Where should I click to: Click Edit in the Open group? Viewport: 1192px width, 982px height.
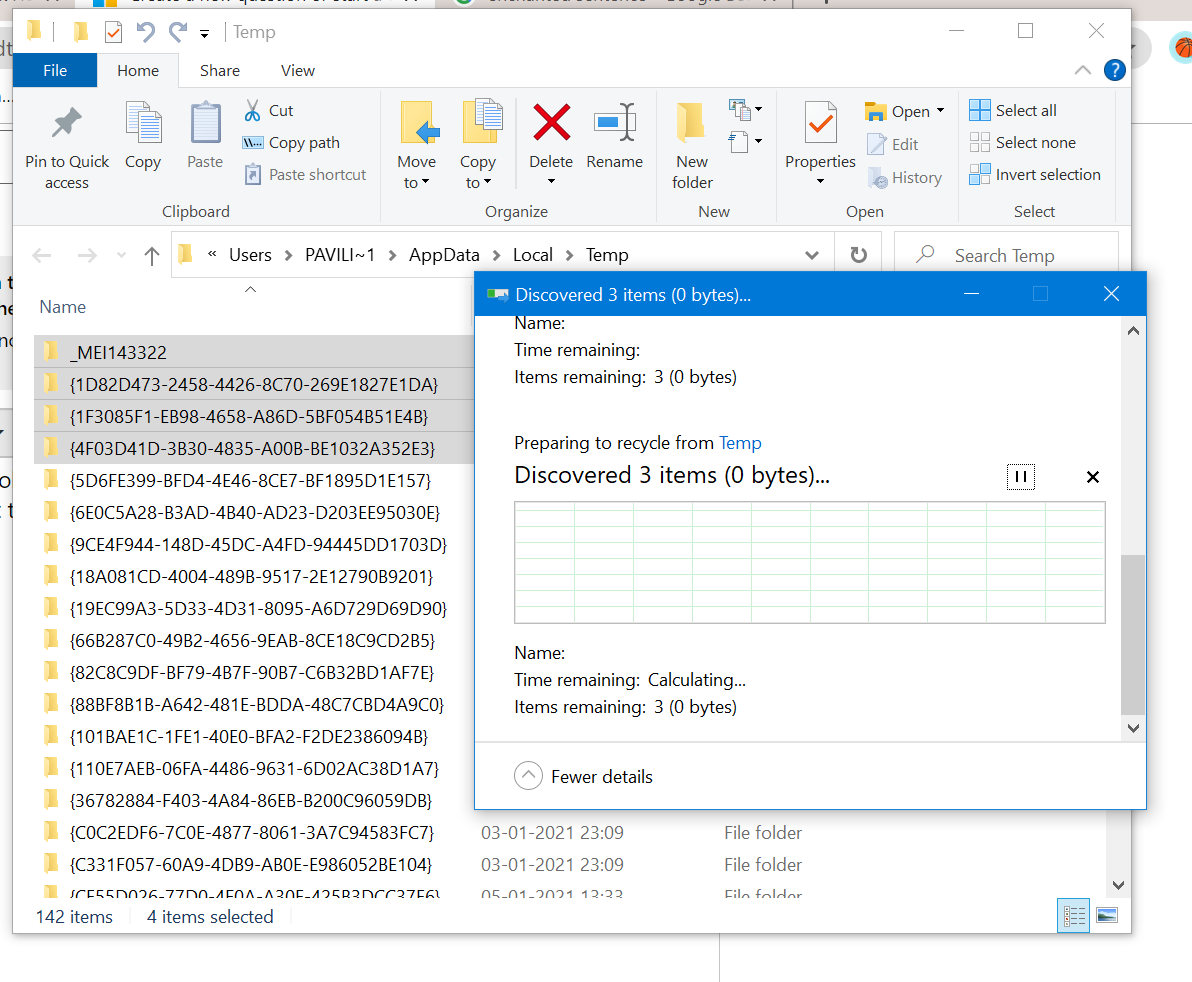[892, 144]
